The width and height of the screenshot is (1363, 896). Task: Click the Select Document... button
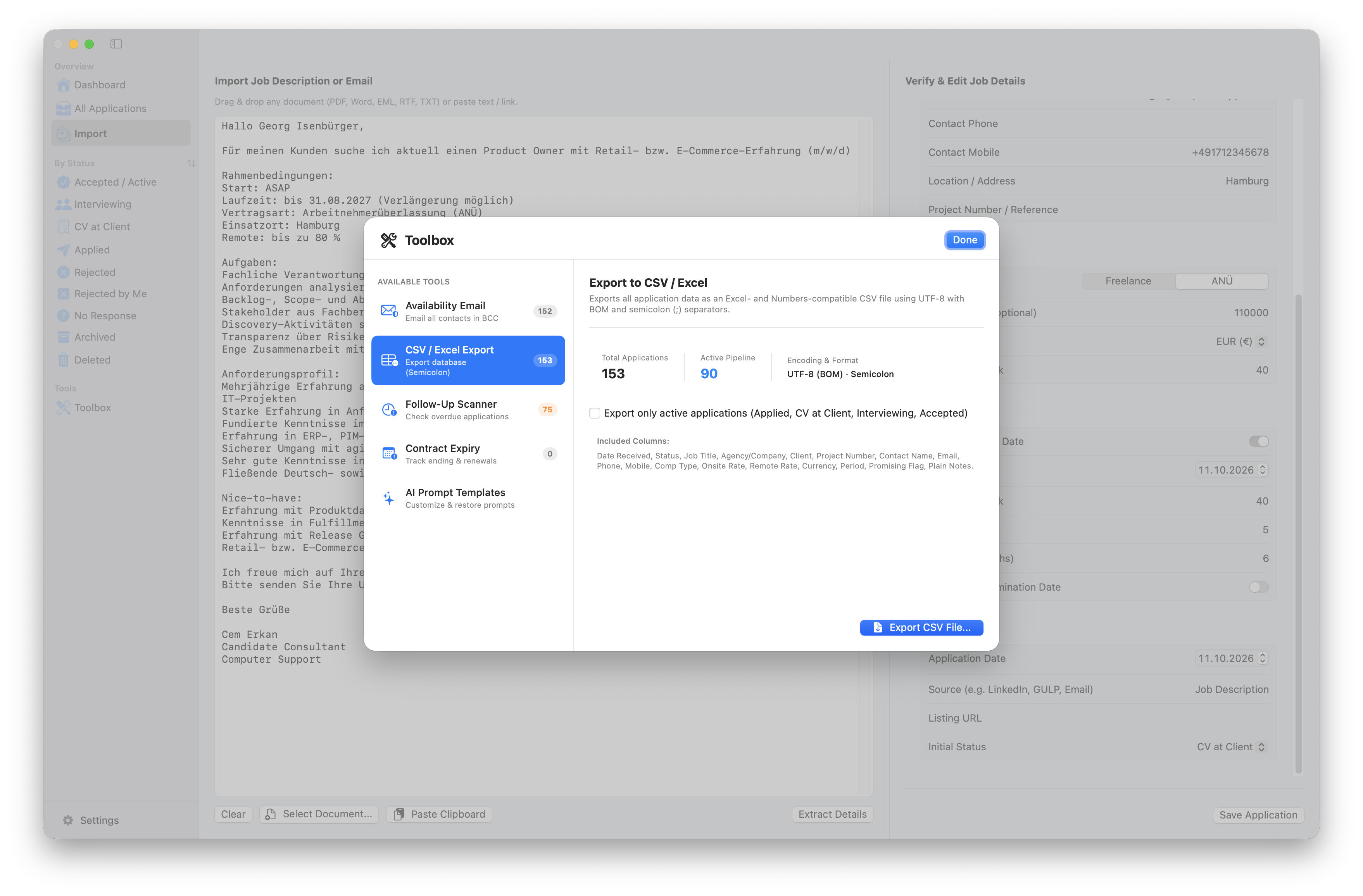[x=319, y=814]
